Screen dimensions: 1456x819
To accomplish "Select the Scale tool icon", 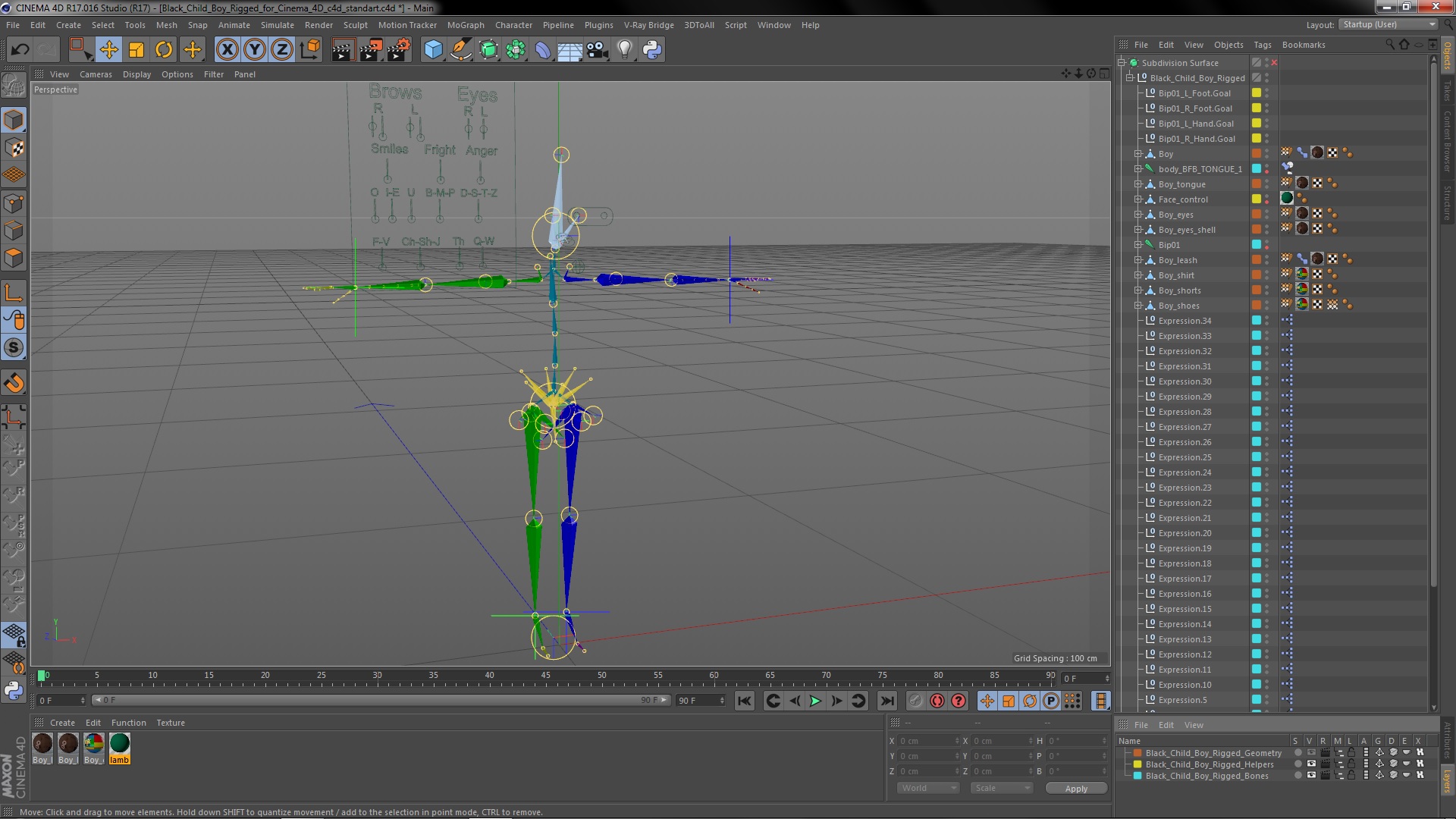I will (x=136, y=50).
